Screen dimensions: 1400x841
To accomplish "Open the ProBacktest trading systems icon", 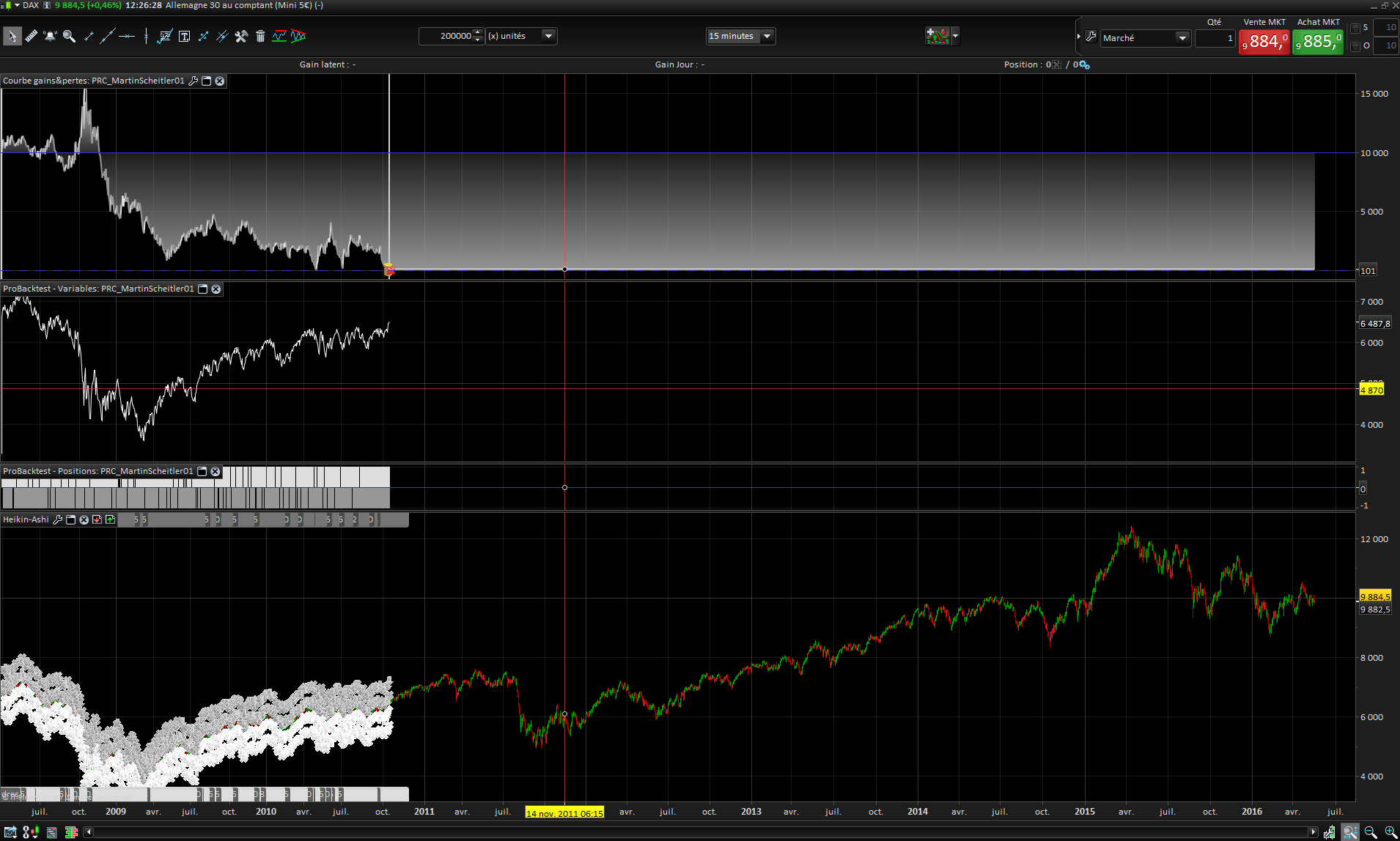I will pyautogui.click(x=298, y=36).
